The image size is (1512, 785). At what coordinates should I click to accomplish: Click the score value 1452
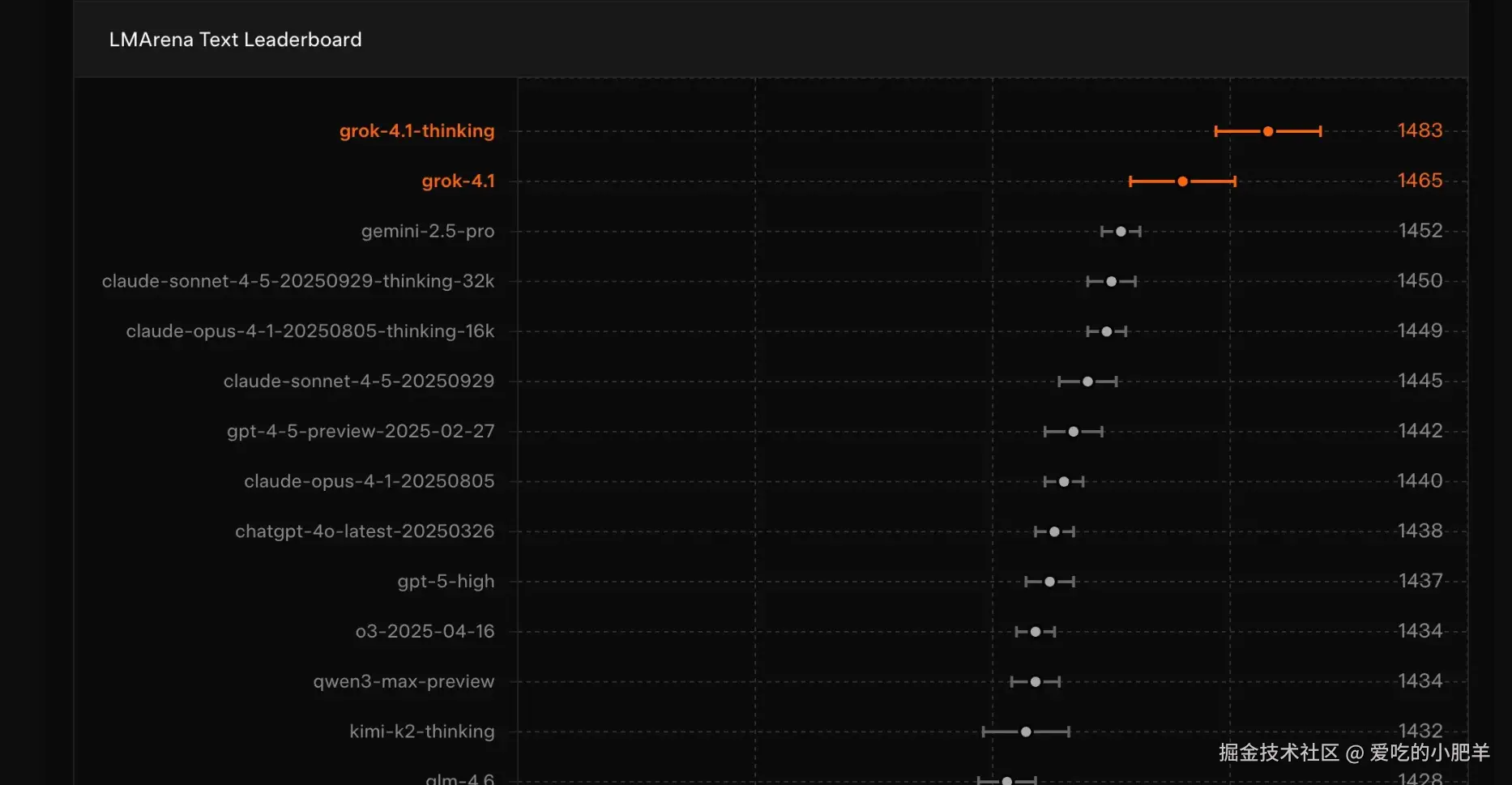tap(1420, 231)
